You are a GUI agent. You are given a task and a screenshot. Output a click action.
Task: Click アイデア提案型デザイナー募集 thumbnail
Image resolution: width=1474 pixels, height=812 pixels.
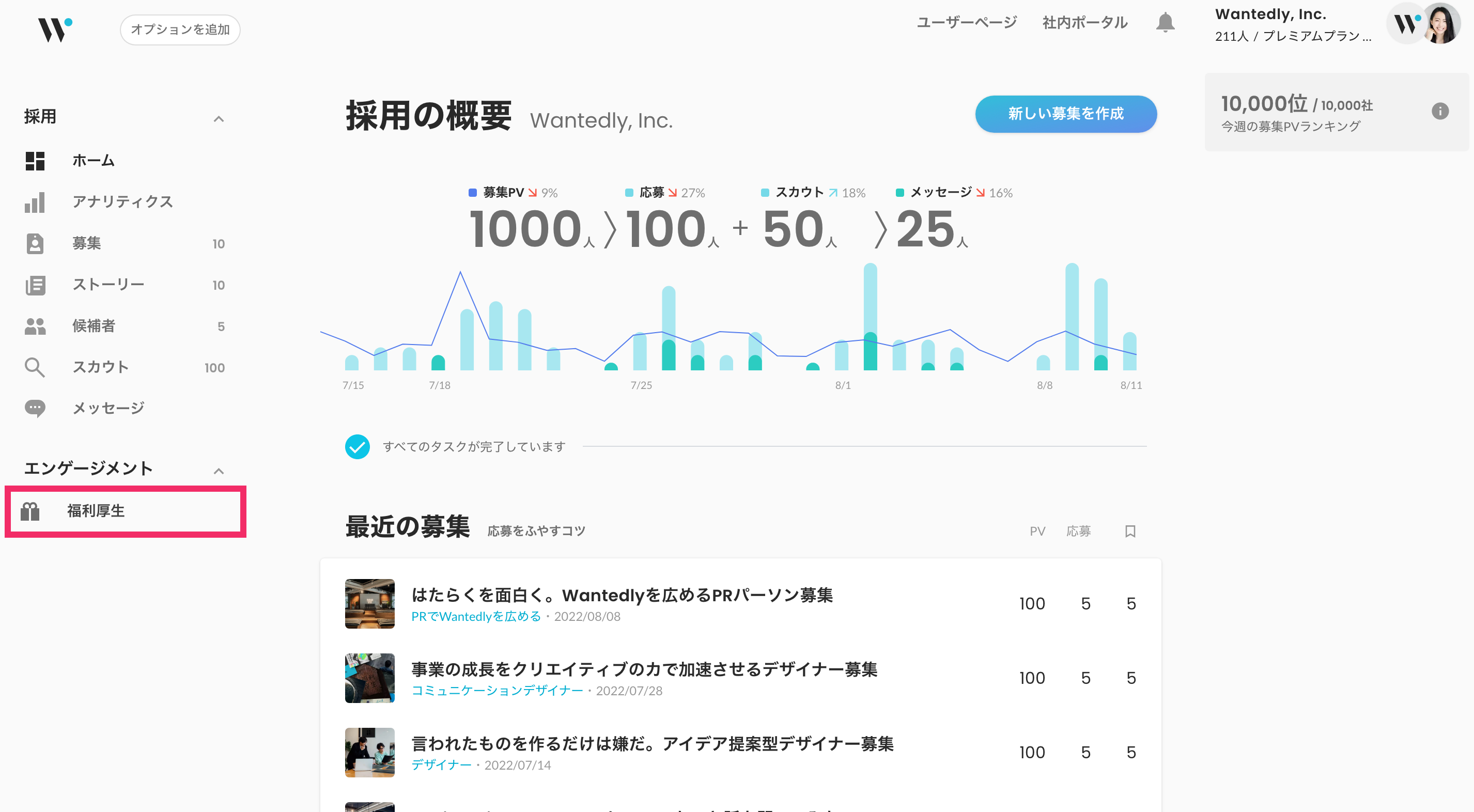click(x=369, y=753)
